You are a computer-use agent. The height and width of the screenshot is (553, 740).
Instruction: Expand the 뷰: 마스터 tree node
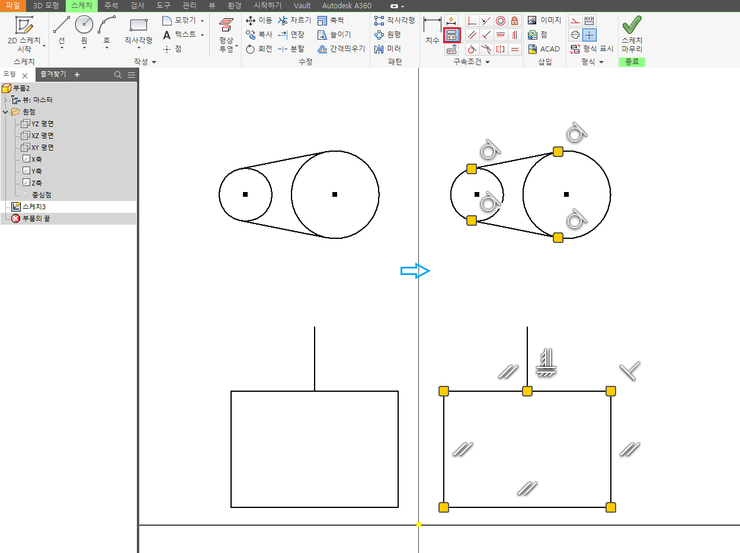6,101
